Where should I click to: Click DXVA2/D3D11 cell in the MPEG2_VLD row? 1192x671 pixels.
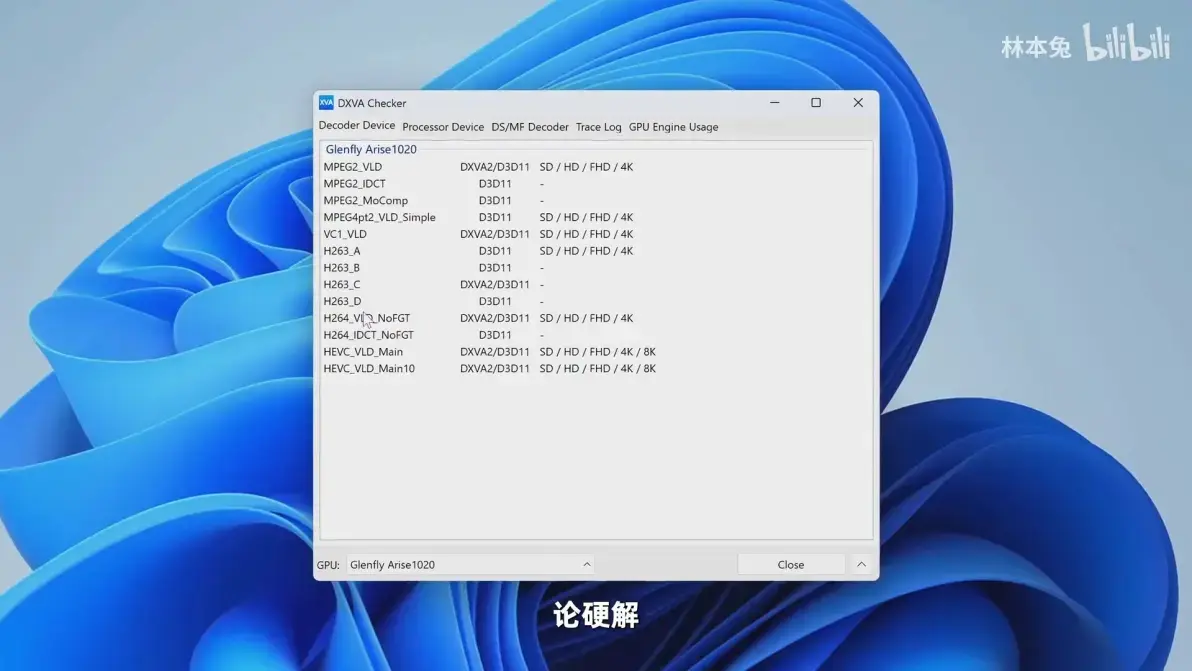(495, 167)
